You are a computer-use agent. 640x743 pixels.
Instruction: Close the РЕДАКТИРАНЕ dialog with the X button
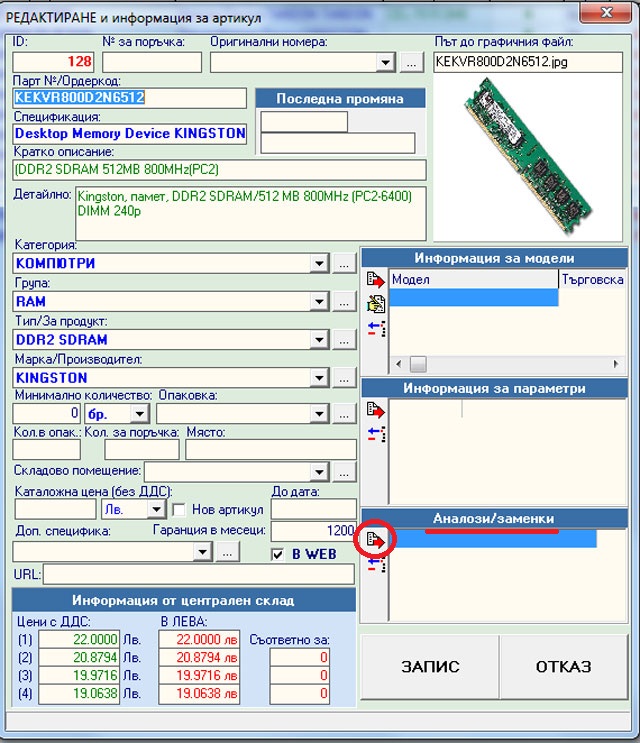coord(606,12)
